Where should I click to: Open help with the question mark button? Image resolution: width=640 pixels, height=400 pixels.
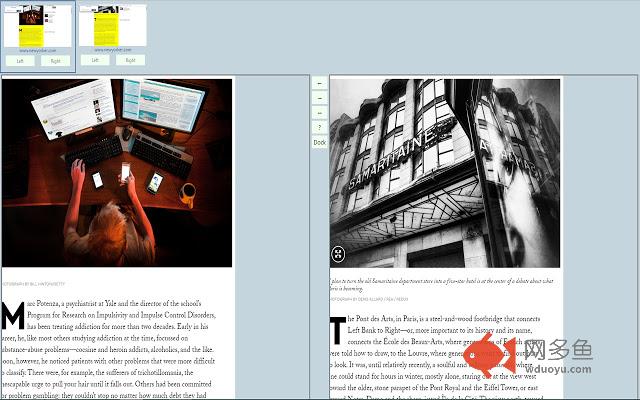pos(319,128)
